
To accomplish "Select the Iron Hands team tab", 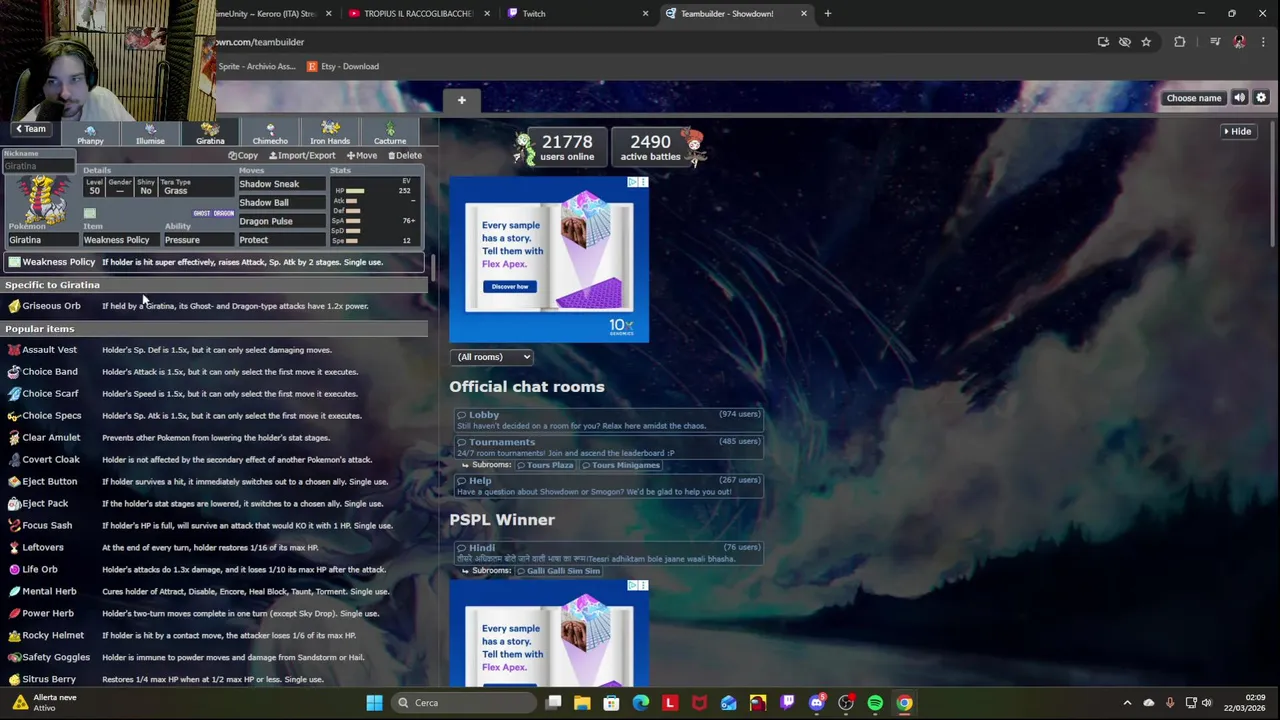I will tap(330, 133).
